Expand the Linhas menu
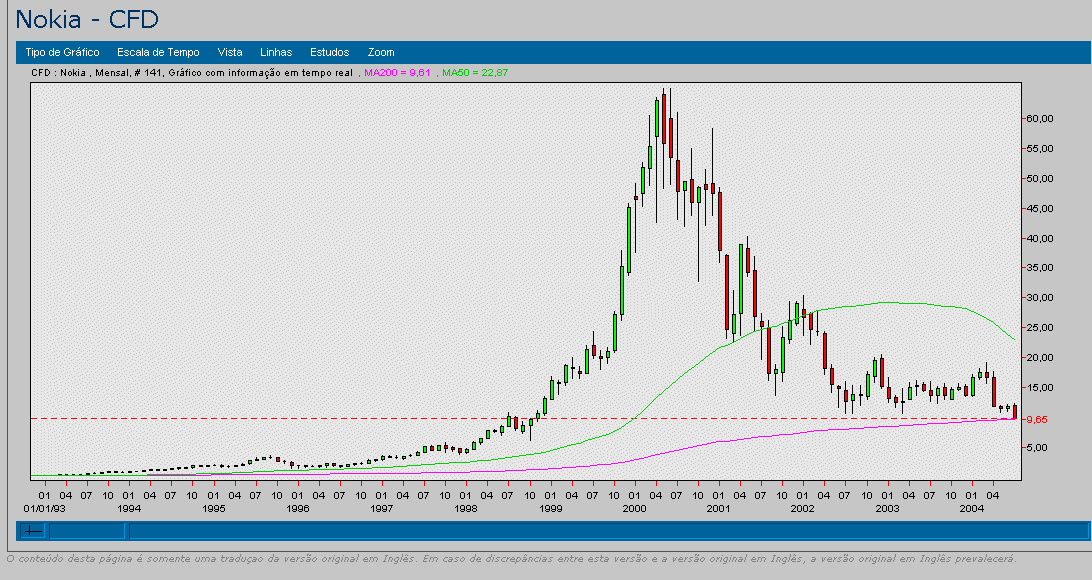The width and height of the screenshot is (1092, 580). pyautogui.click(x=276, y=52)
